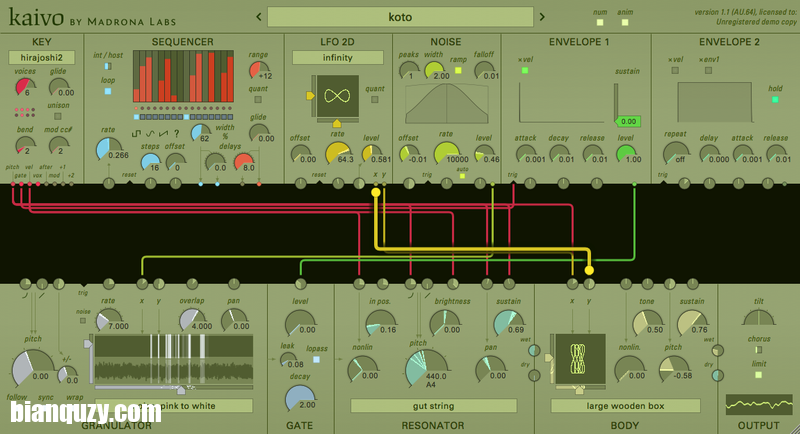Enable the KEY unison checkbox
Image resolution: width=800 pixels, height=434 pixels.
[58, 116]
